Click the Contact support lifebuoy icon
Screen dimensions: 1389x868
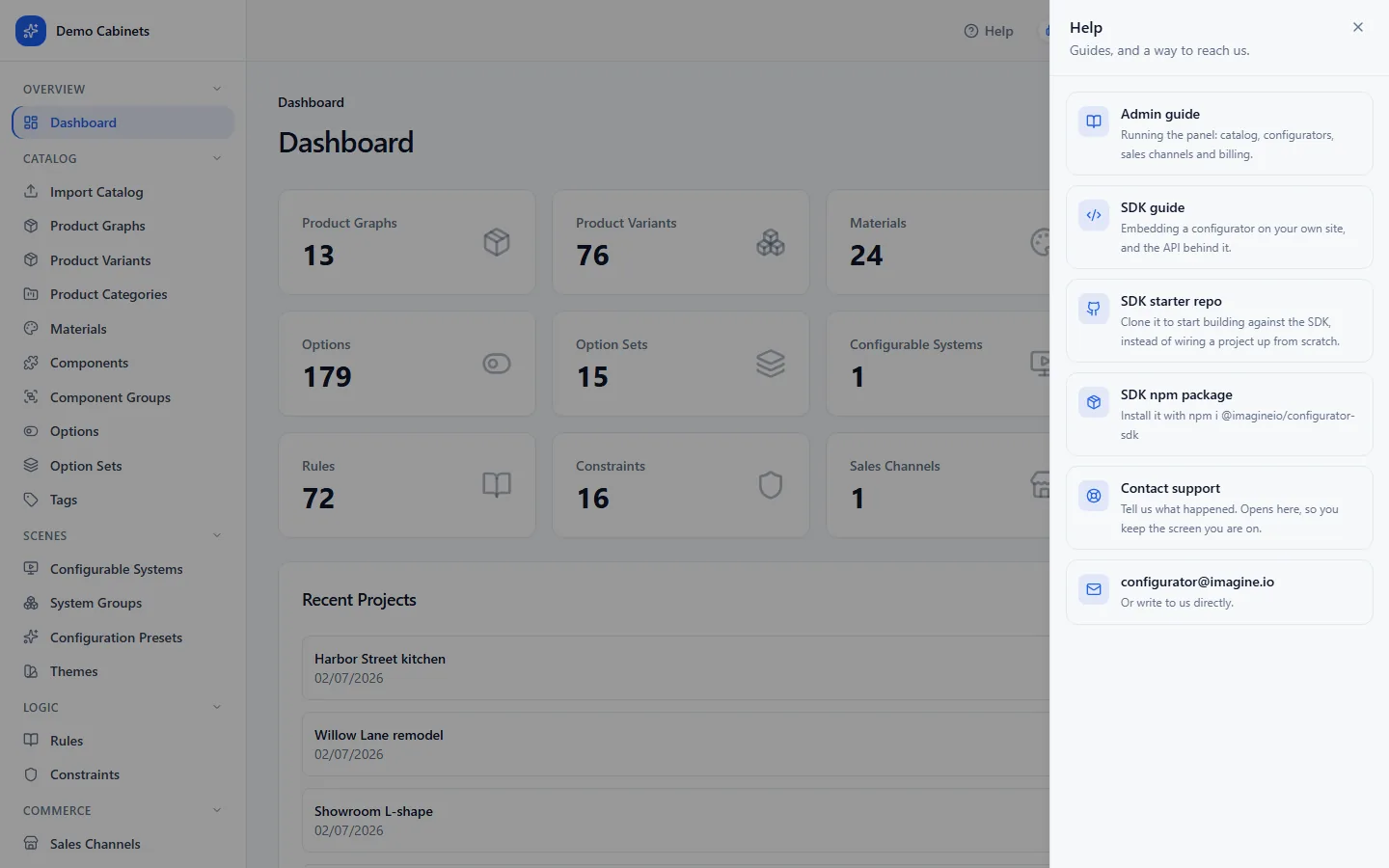tap(1094, 496)
